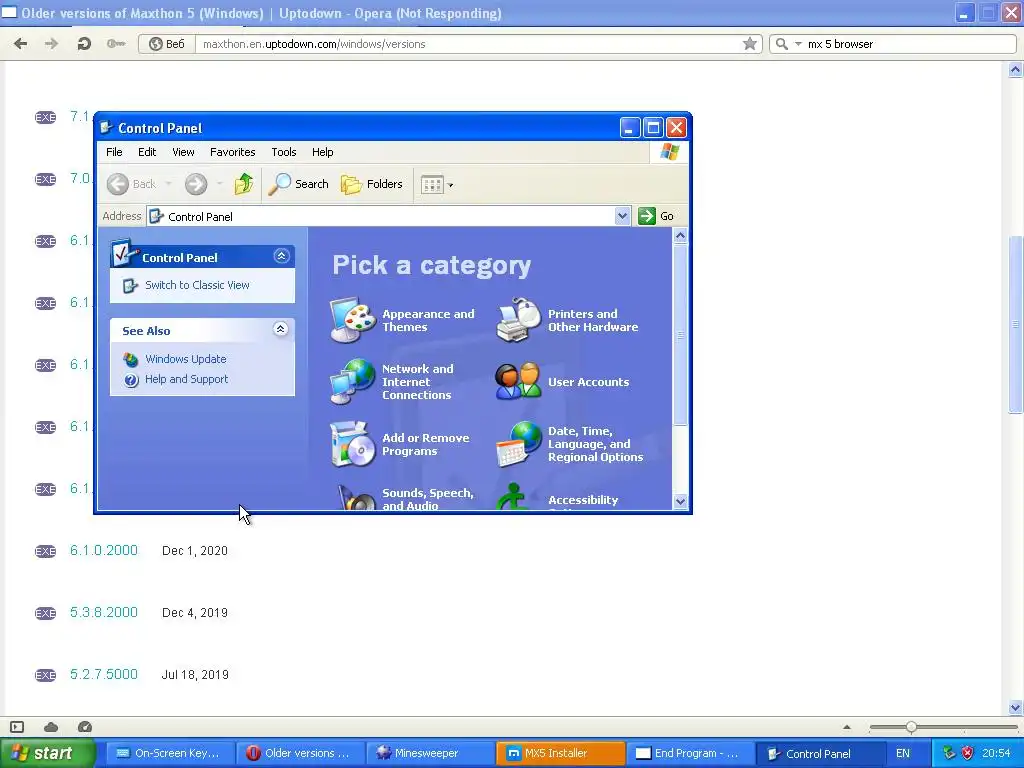
Task: Open the Windows Update link
Action: (x=185, y=359)
